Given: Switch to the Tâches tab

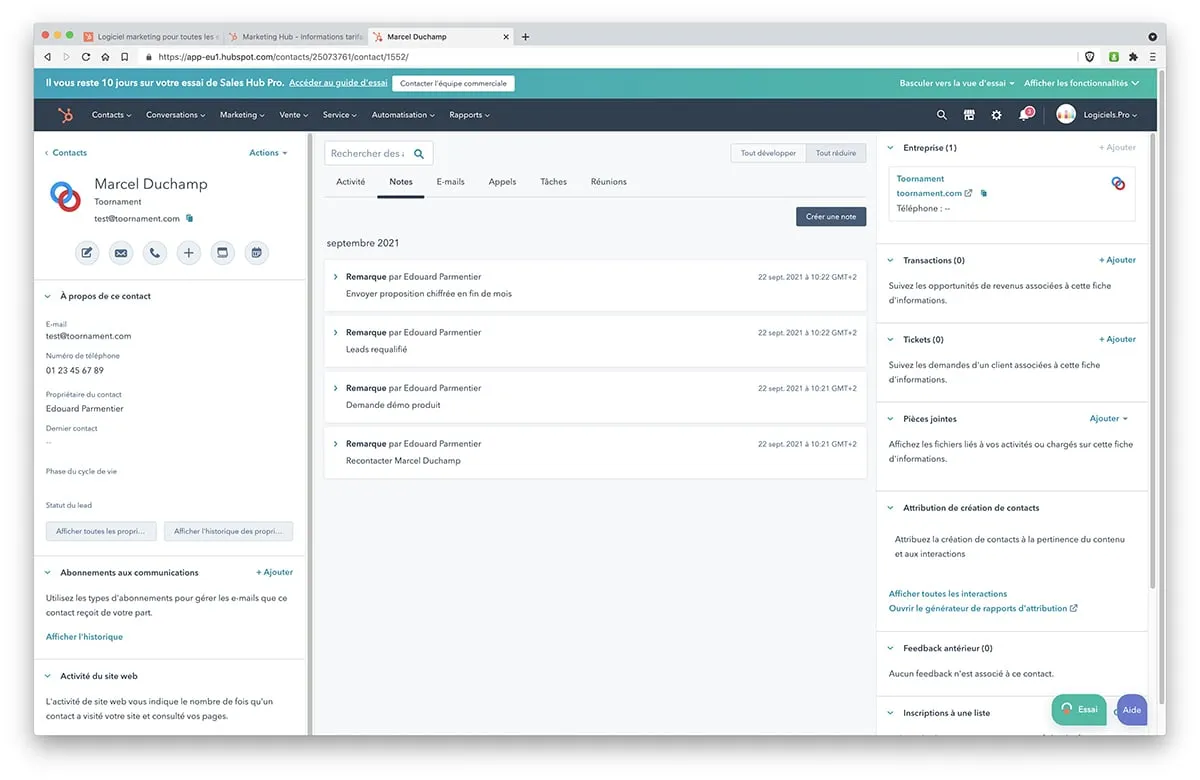Looking at the screenshot, I should pos(553,182).
